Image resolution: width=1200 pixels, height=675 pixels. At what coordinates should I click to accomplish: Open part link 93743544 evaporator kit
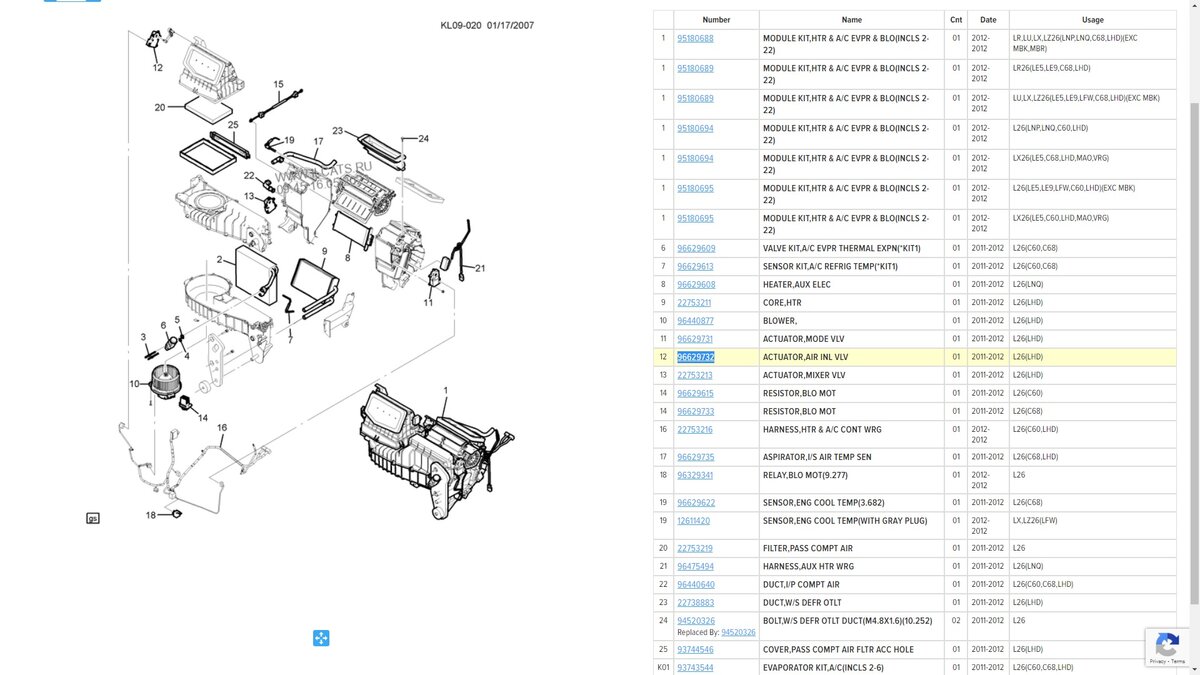[695, 667]
